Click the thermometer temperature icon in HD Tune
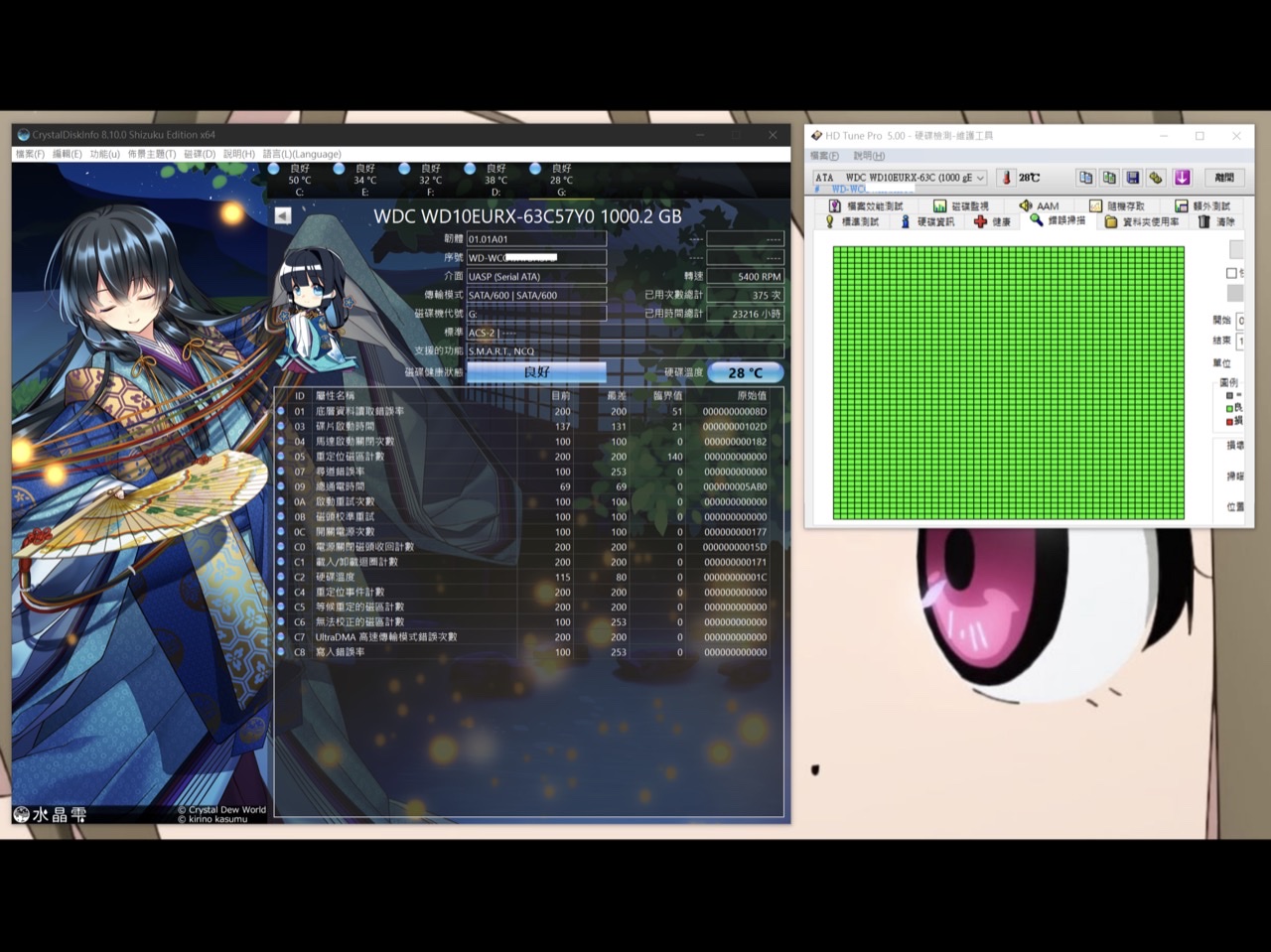Viewport: 1271px width, 952px height. pyautogui.click(x=1006, y=178)
